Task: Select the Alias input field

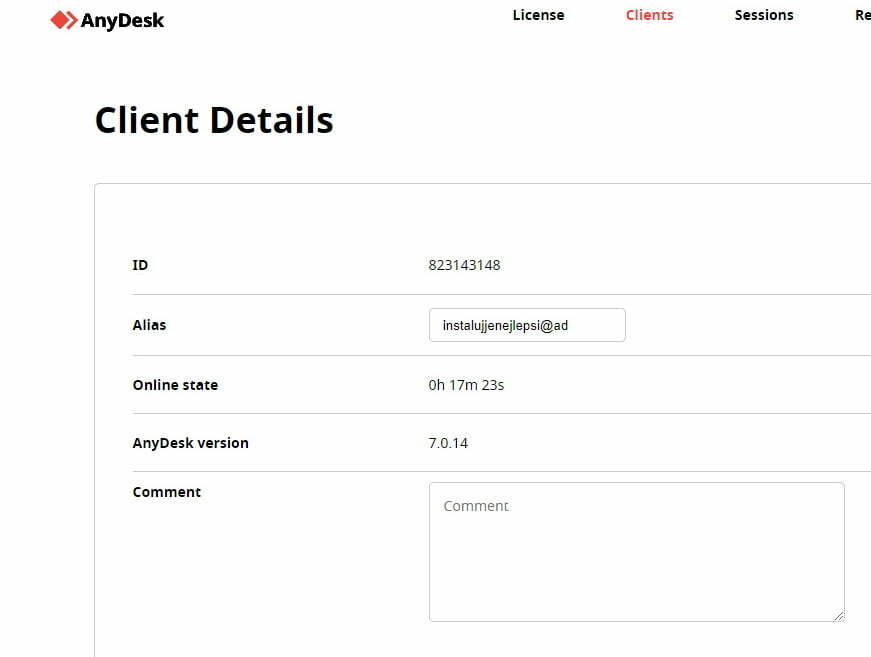Action: (x=527, y=325)
